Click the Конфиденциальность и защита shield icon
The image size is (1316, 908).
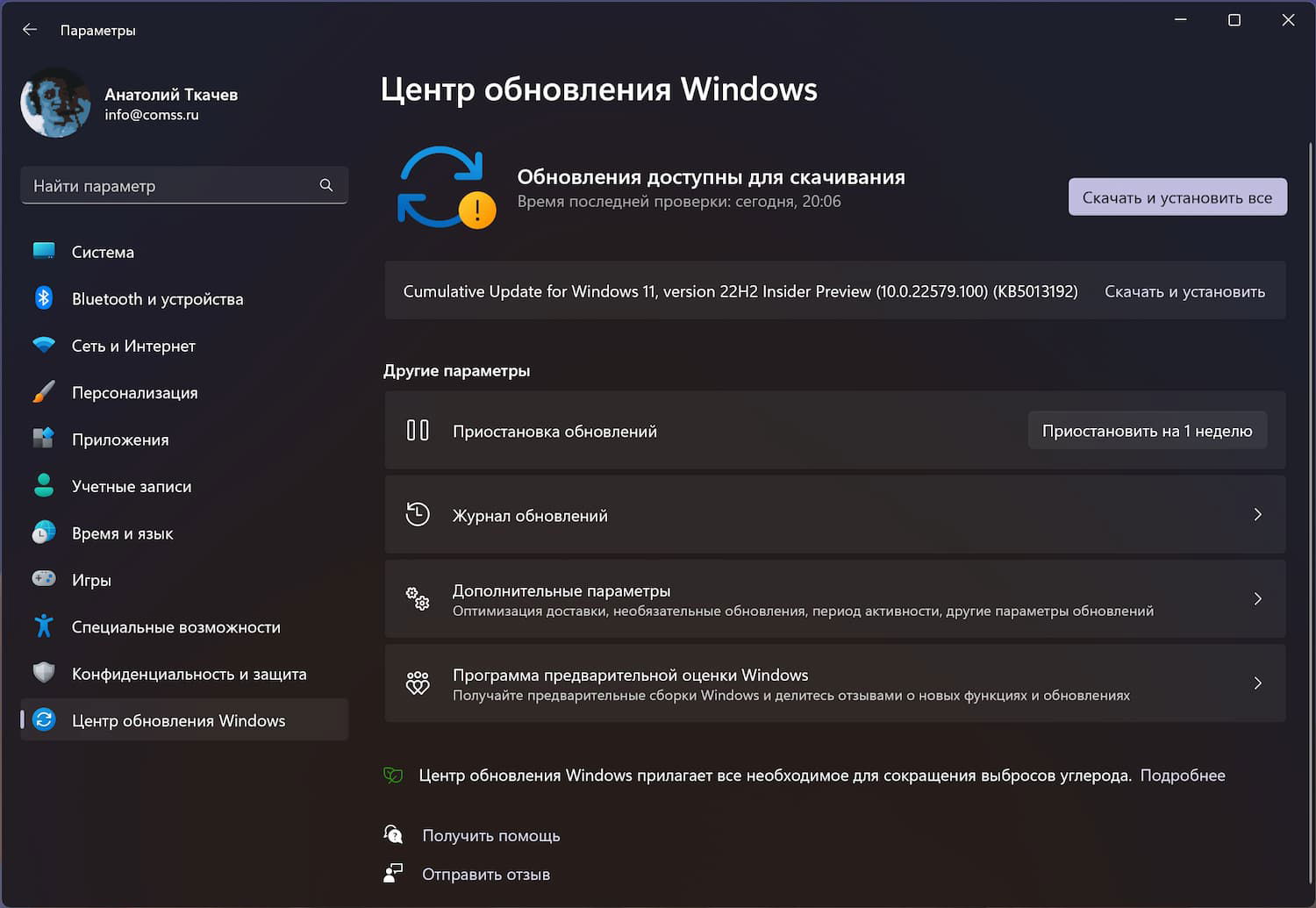tap(44, 673)
